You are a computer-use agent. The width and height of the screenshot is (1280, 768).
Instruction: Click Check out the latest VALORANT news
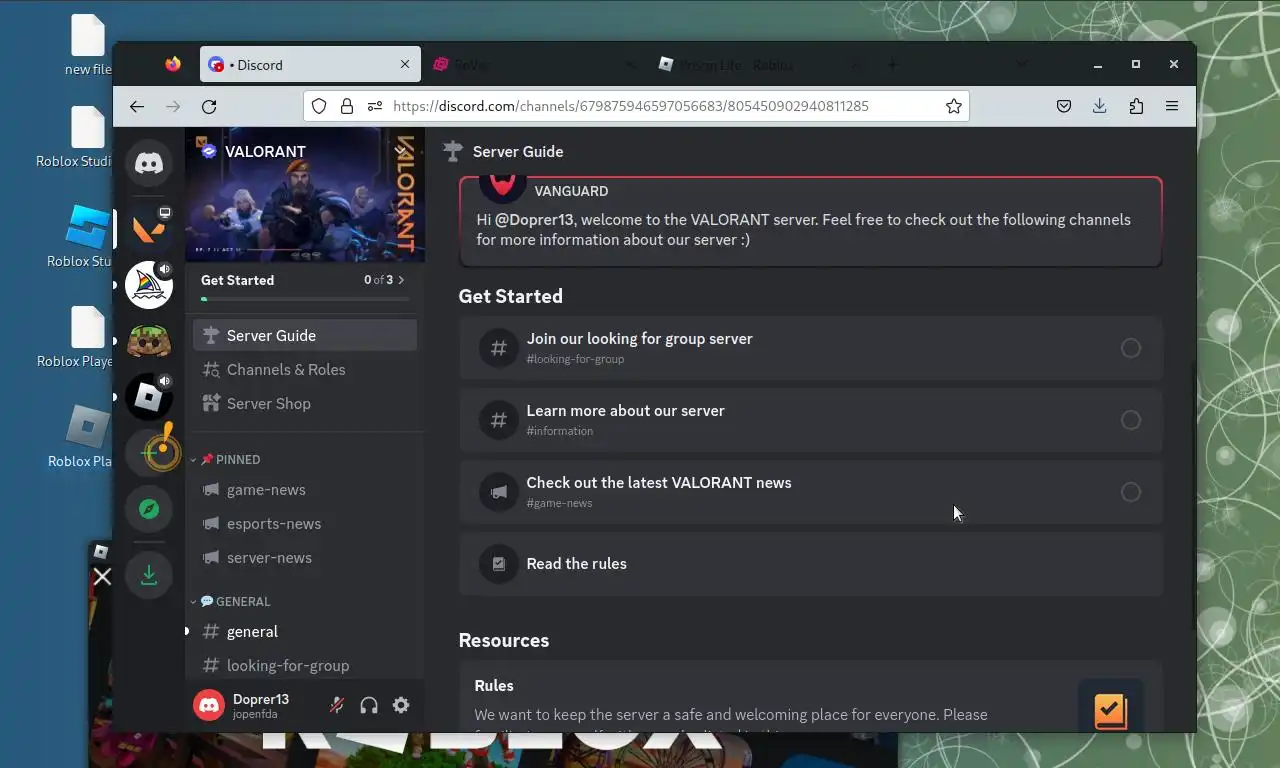(811, 492)
